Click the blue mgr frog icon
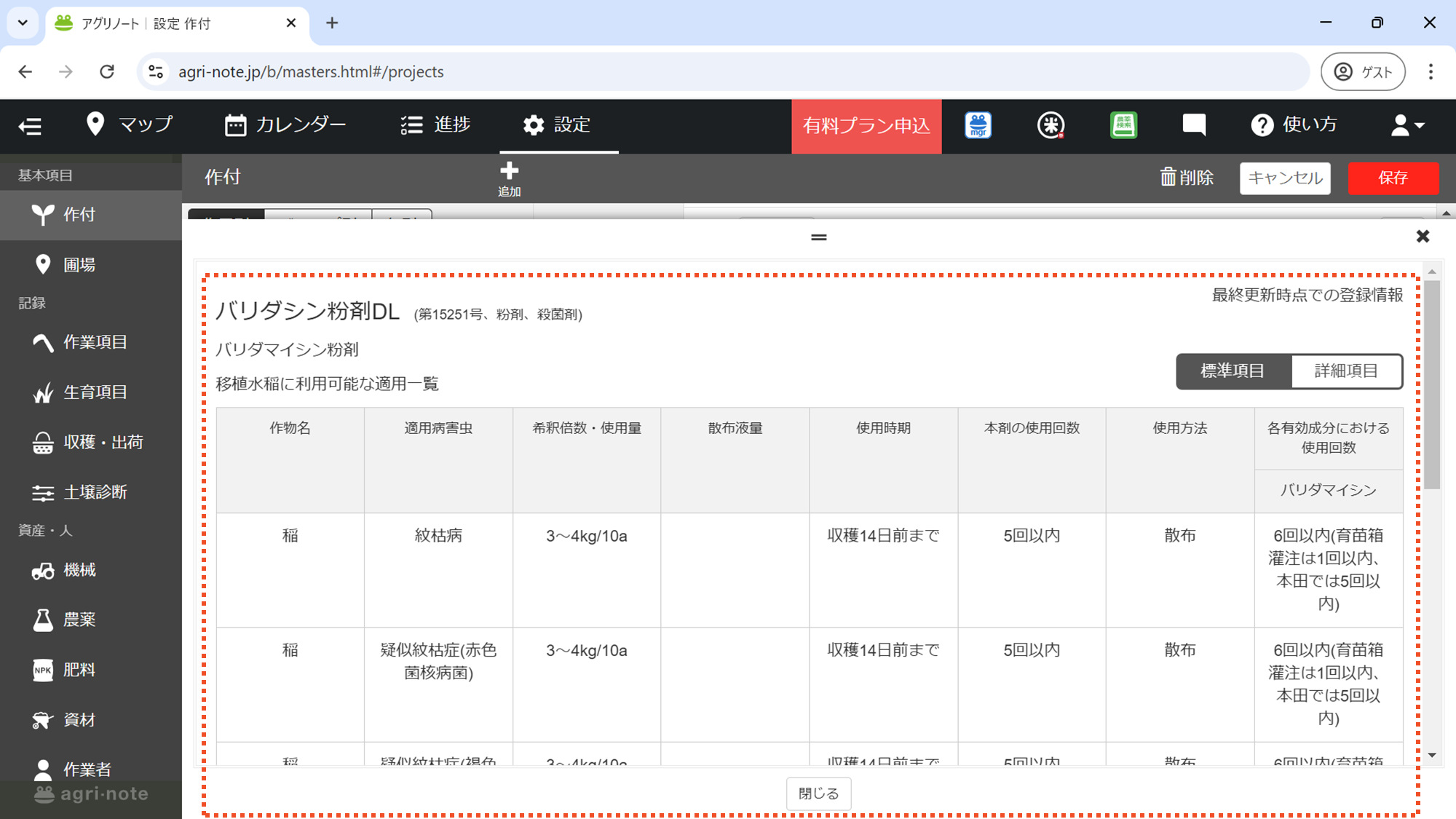This screenshot has width=1456, height=819. tap(978, 125)
